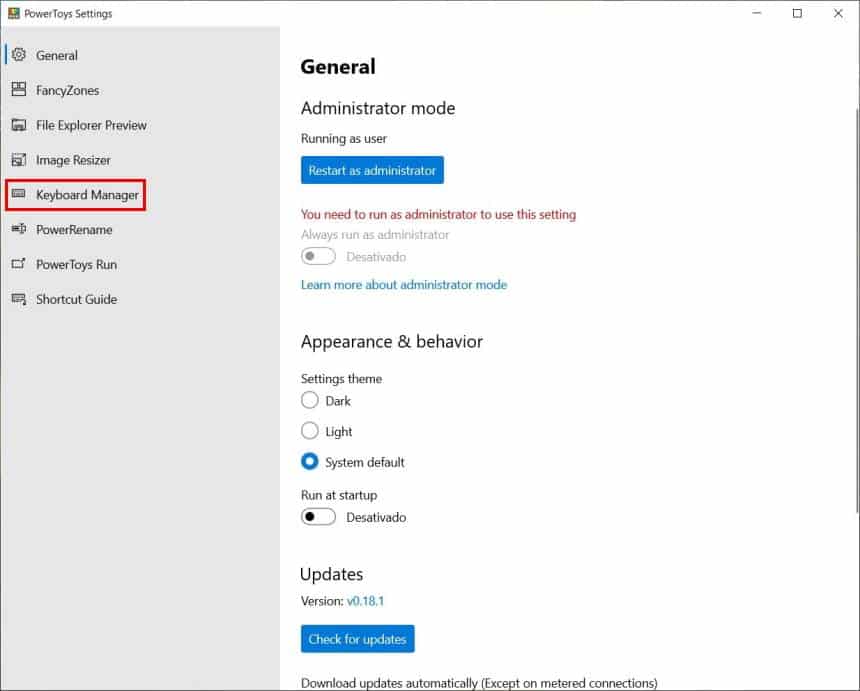
Task: Click the Updates heading
Action: pyautogui.click(x=331, y=574)
